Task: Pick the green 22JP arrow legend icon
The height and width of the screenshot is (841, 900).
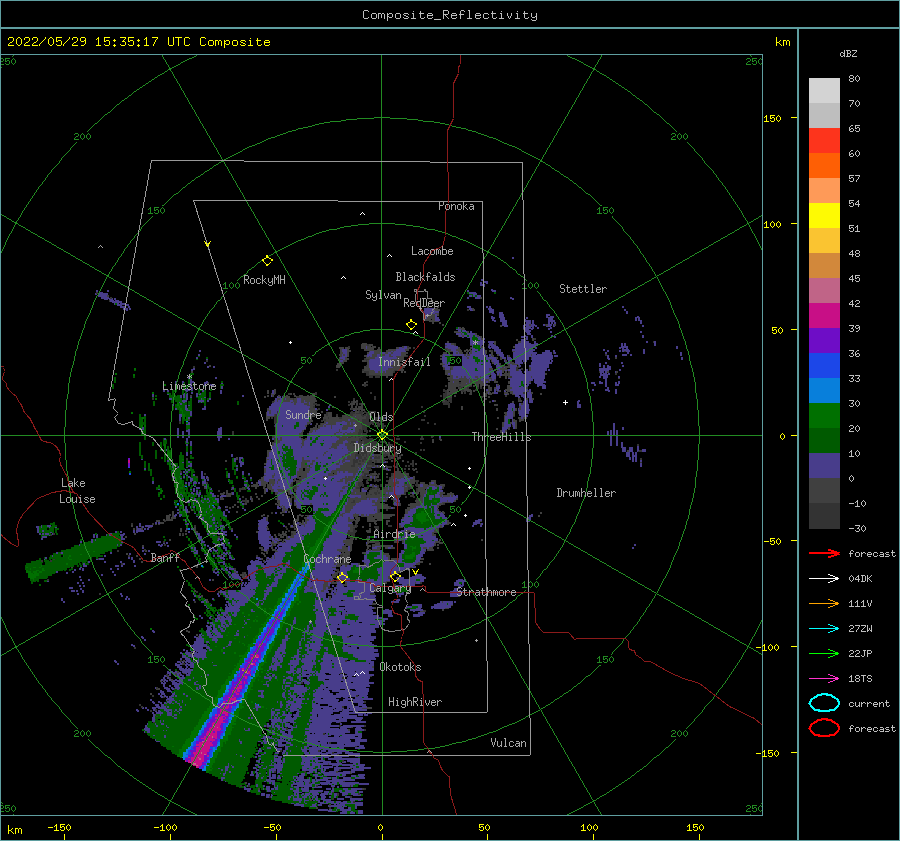Action: (824, 653)
